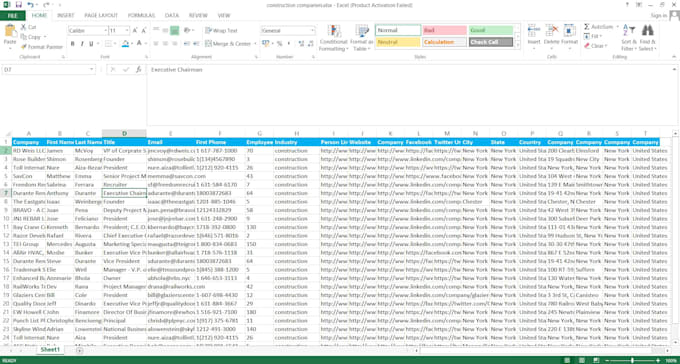Open the font size 11 dropdown

point(127,31)
